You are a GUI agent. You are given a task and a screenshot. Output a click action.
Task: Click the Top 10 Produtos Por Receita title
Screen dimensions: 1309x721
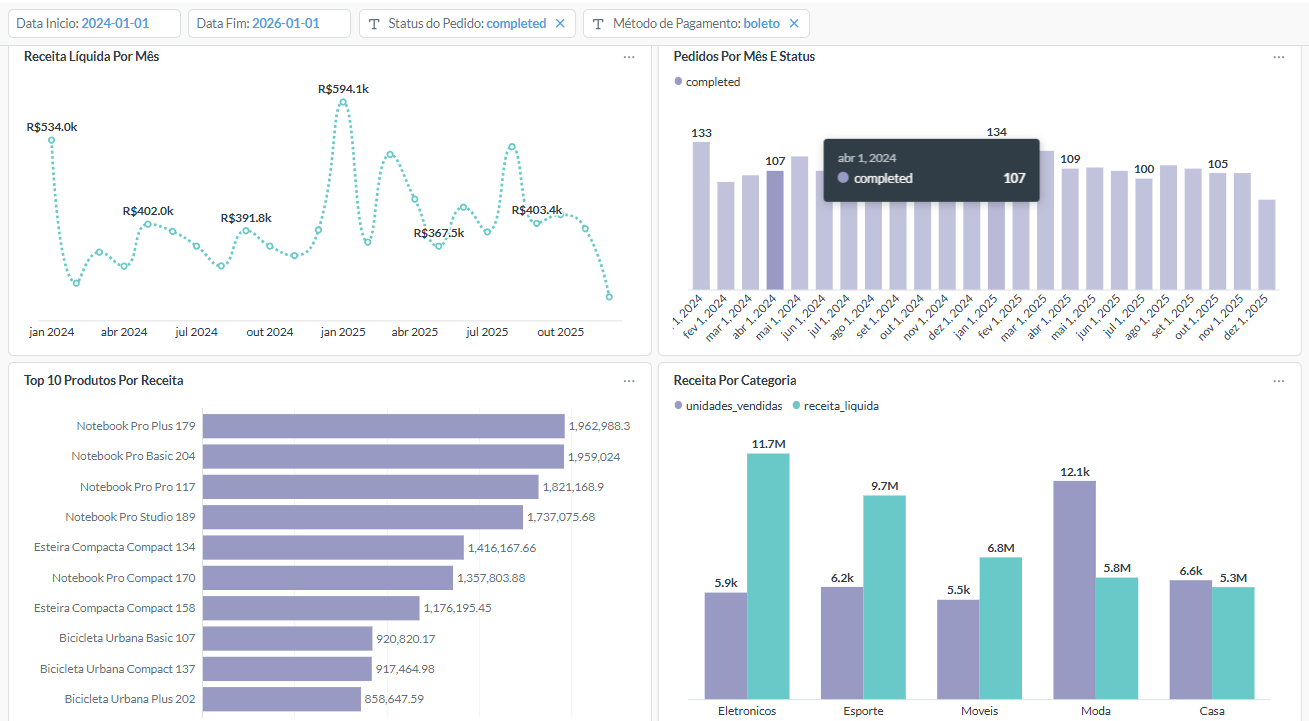click(x=103, y=381)
